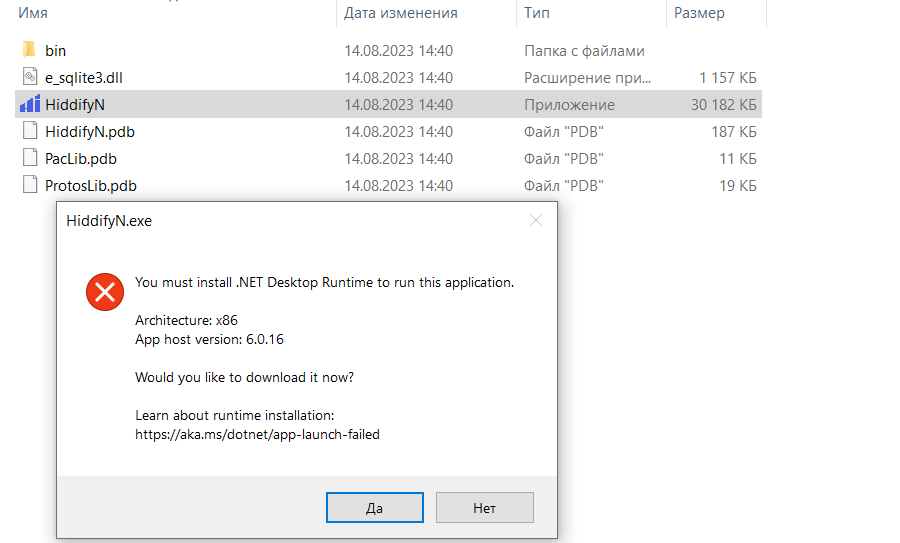This screenshot has width=900, height=543.
Task: Click the Расширение при... type cell
Action: click(587, 78)
